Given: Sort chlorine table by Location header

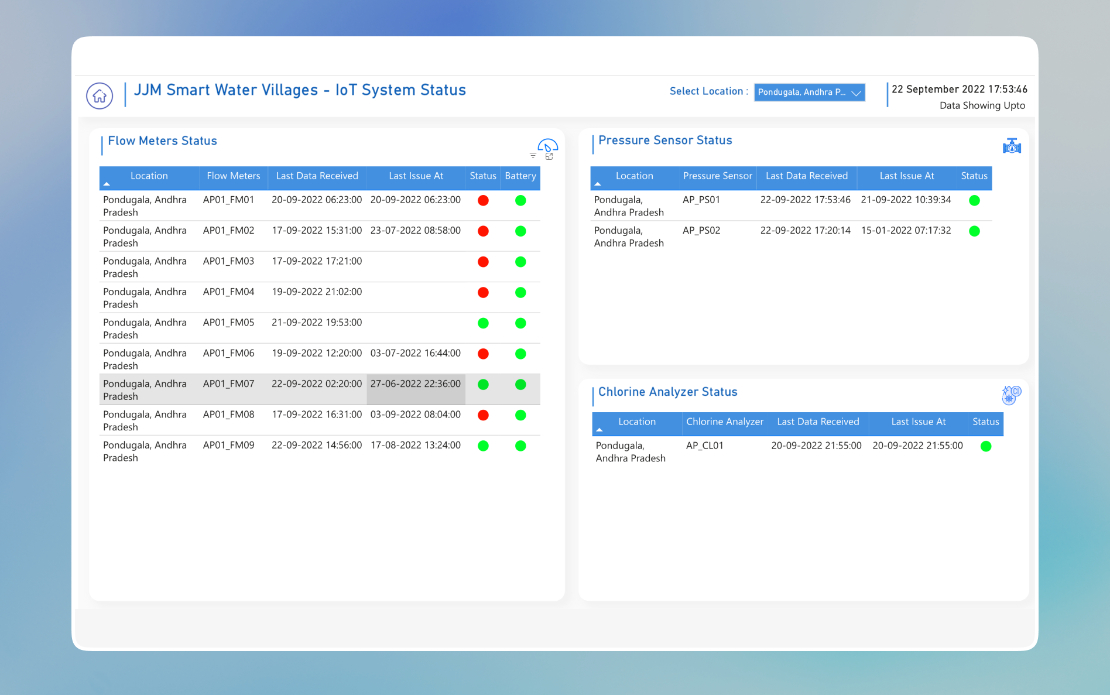Looking at the screenshot, I should pyautogui.click(x=636, y=422).
